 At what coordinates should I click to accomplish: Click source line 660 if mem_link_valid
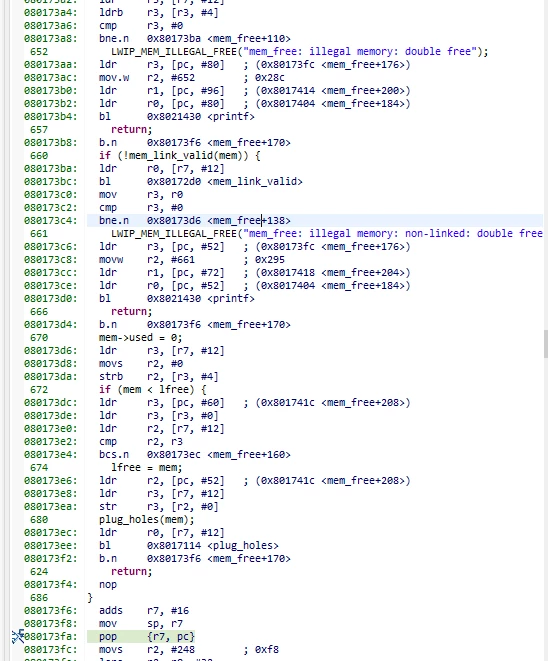(x=180, y=156)
